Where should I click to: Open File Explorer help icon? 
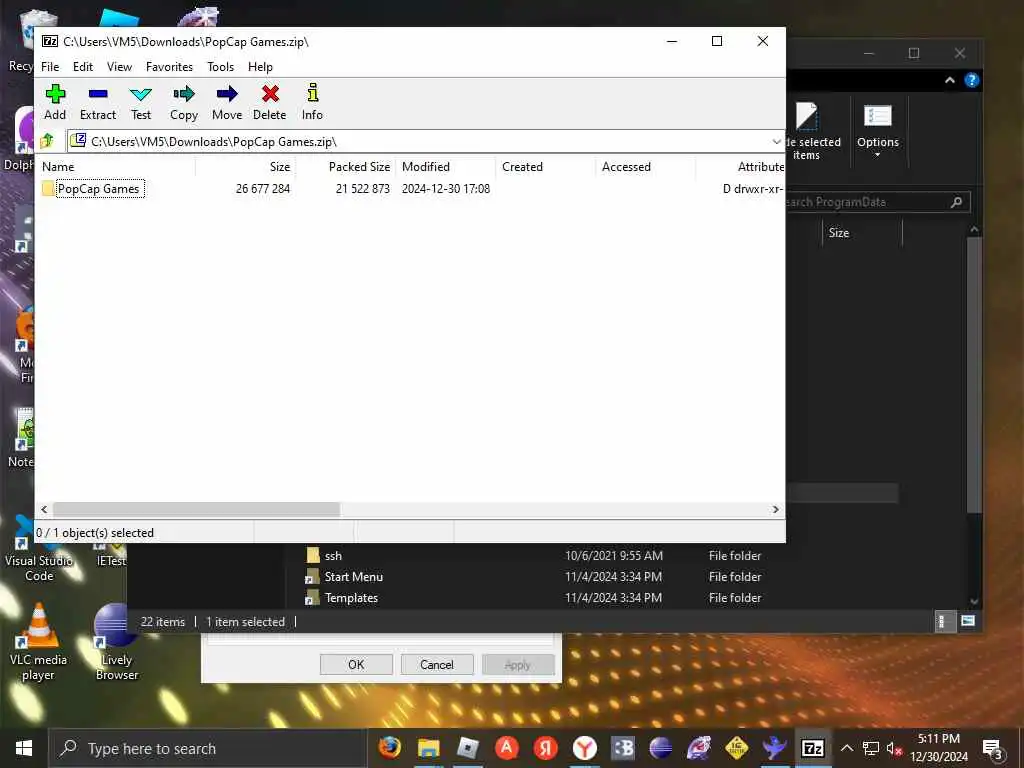[972, 80]
